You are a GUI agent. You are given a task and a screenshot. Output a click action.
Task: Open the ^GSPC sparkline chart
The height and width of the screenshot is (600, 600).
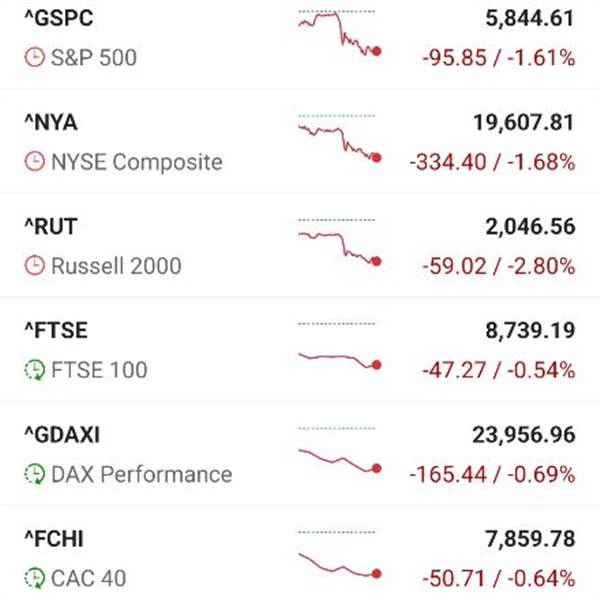pos(340,34)
